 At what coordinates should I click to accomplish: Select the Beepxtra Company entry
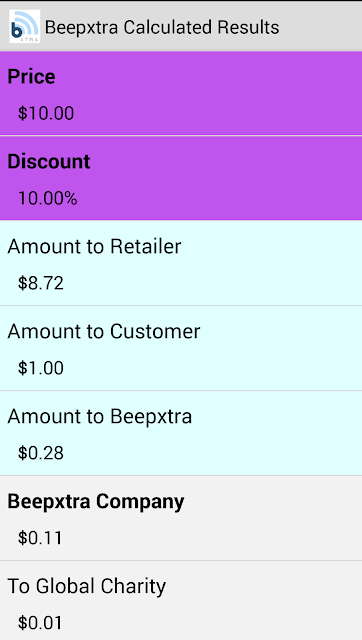(x=181, y=518)
